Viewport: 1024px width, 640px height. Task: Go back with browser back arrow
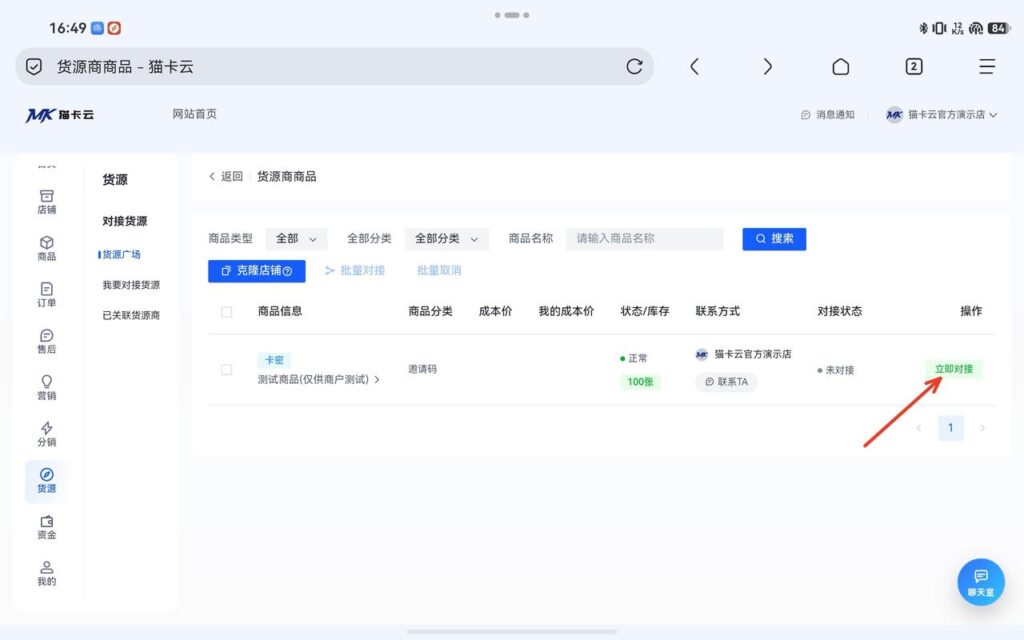tap(694, 67)
